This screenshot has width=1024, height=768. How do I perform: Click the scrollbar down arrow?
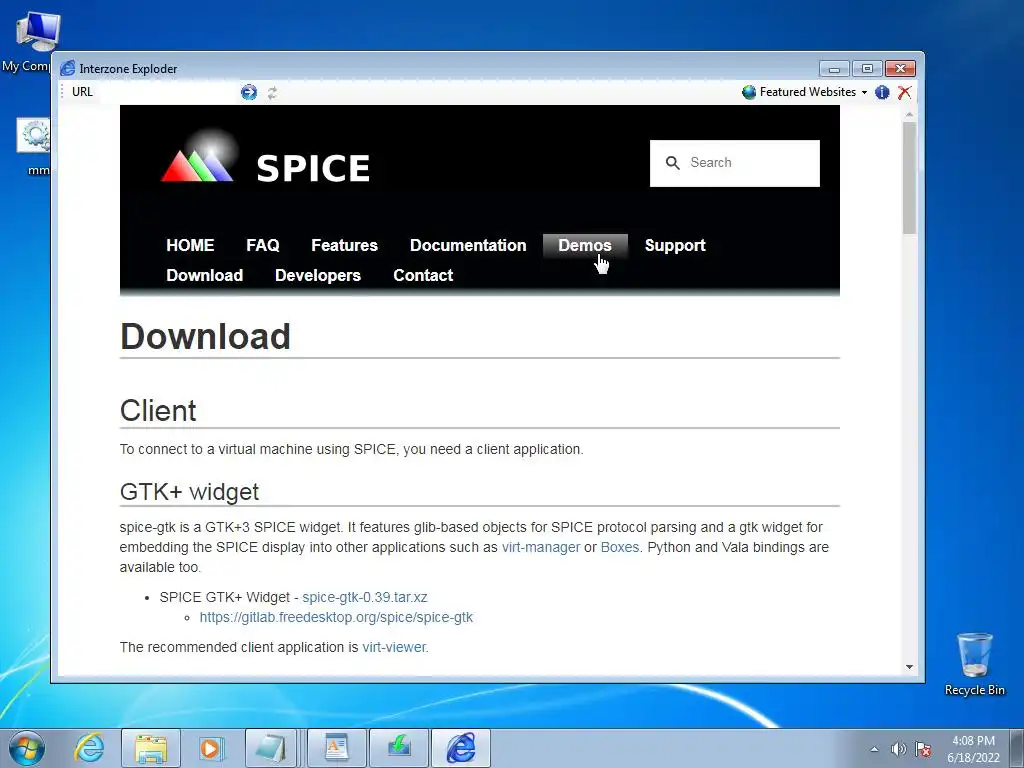click(x=909, y=667)
